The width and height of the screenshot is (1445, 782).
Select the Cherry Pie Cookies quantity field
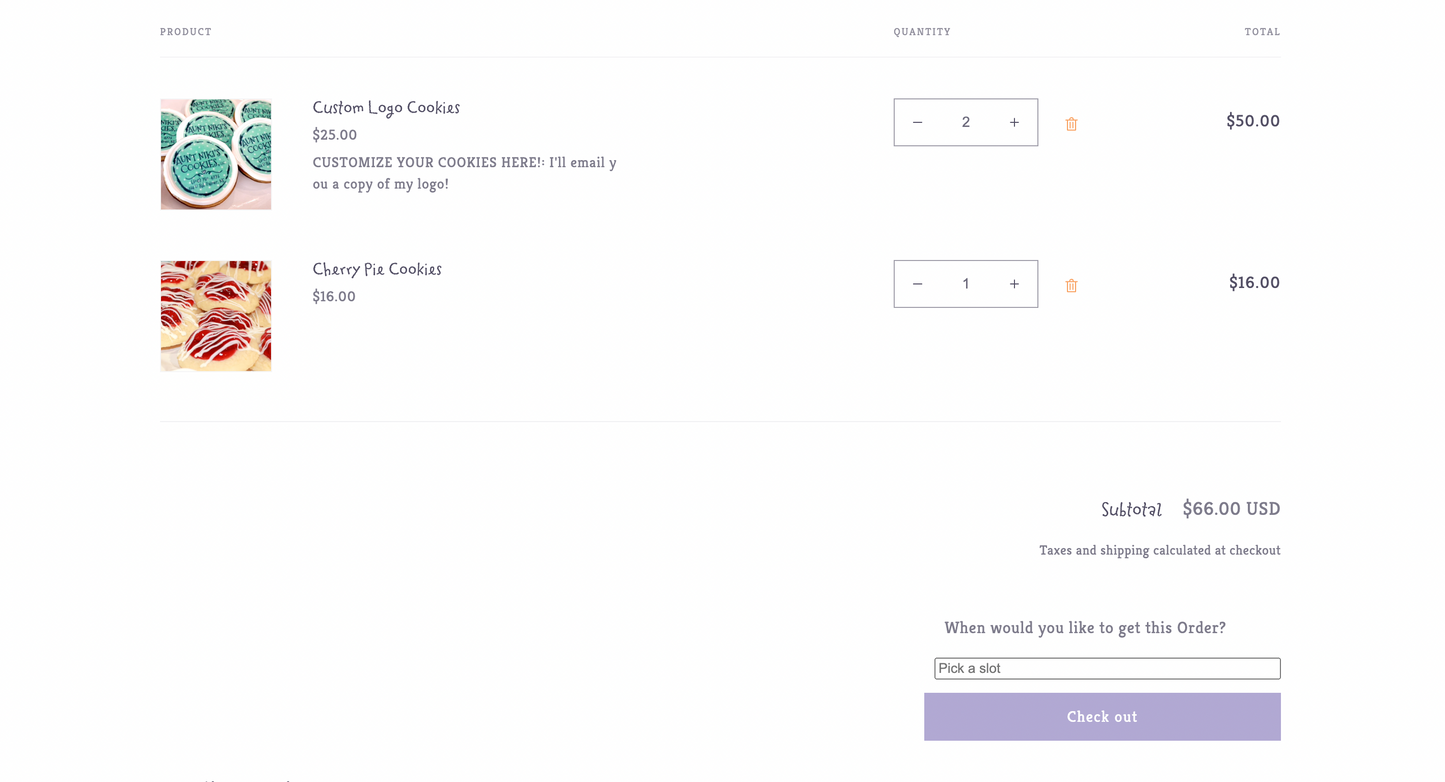[x=966, y=284]
